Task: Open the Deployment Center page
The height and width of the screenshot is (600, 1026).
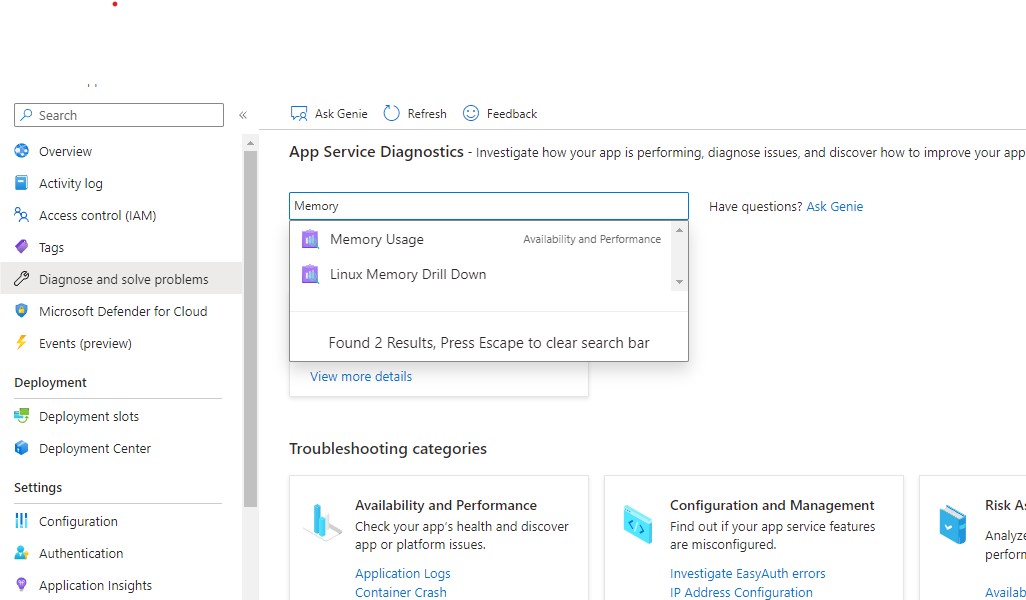Action: (x=94, y=448)
